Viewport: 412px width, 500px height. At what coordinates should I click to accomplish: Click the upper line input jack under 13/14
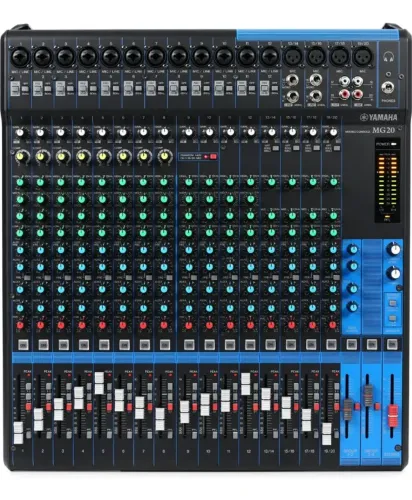coord(293,80)
